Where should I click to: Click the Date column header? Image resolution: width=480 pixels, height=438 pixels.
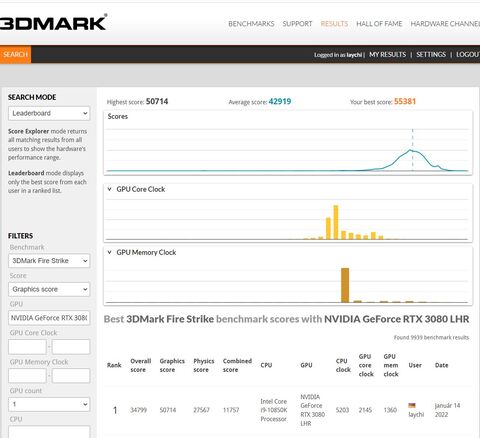point(441,365)
